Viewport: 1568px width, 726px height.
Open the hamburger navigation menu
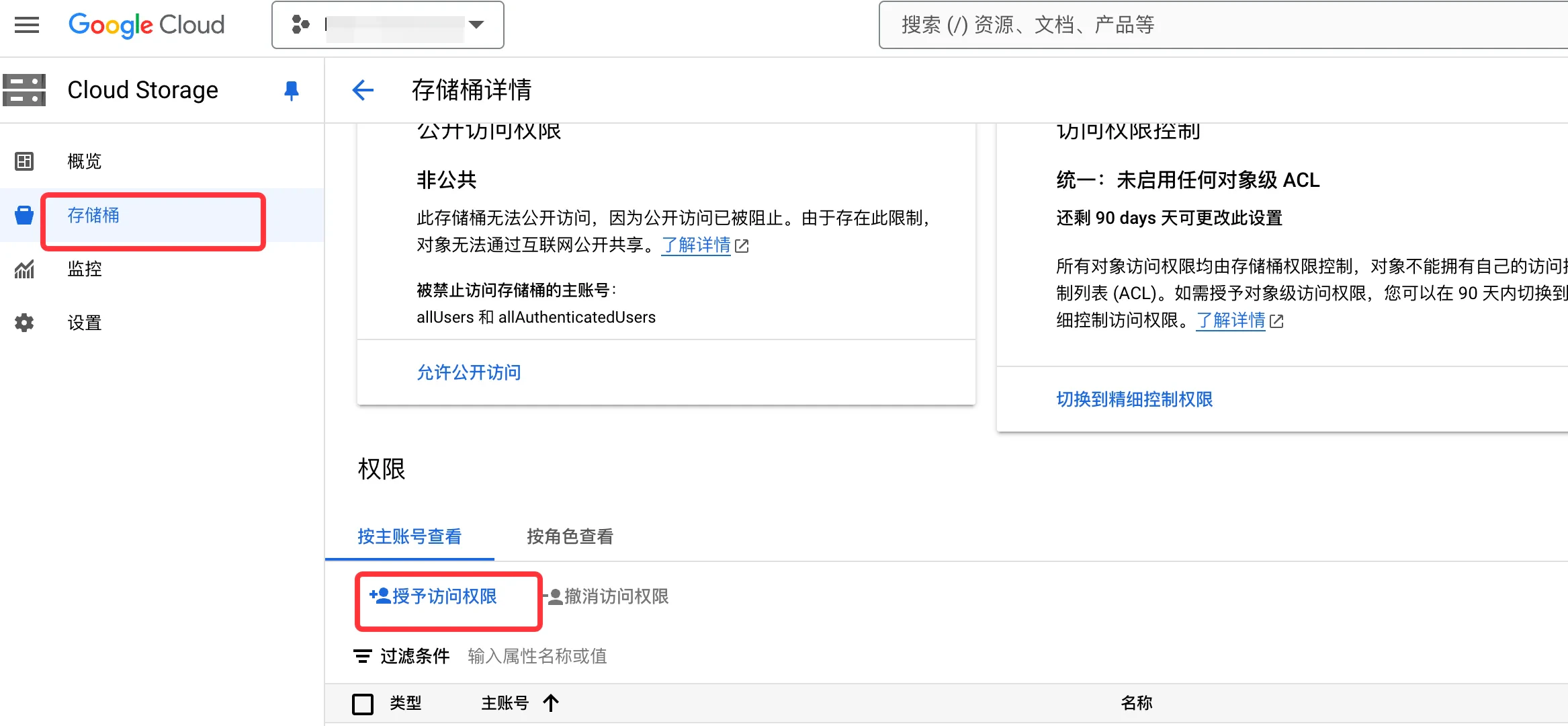coord(27,25)
